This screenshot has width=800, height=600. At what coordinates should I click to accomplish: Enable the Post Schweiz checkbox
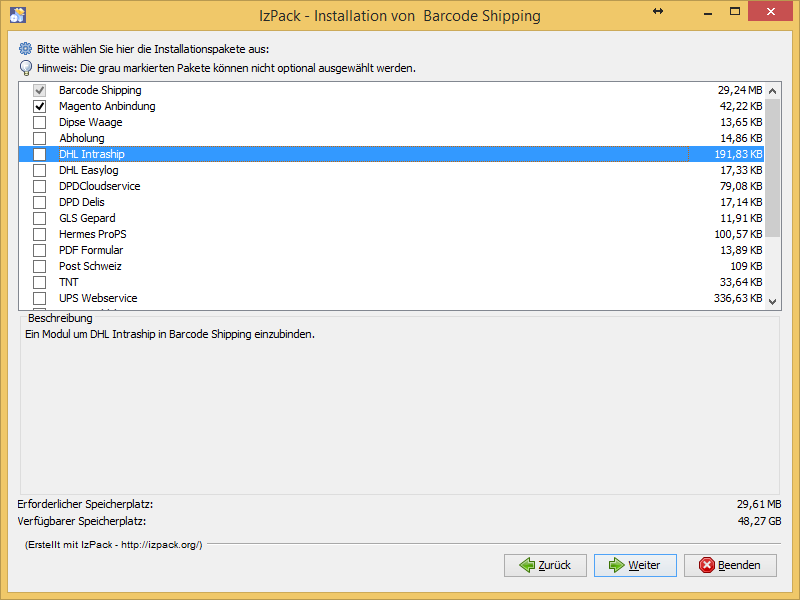click(39, 266)
